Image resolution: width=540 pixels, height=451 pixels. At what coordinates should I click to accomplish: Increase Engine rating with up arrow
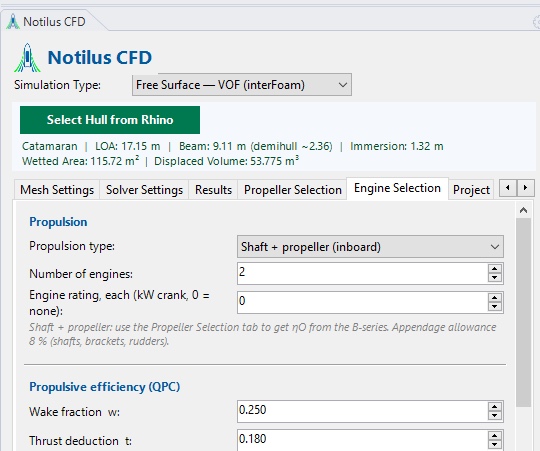495,298
